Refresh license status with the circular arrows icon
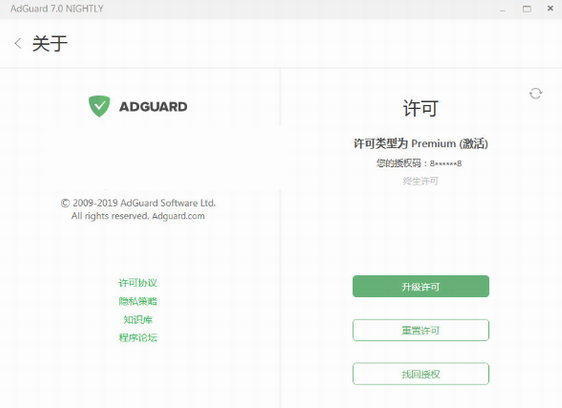 535,94
